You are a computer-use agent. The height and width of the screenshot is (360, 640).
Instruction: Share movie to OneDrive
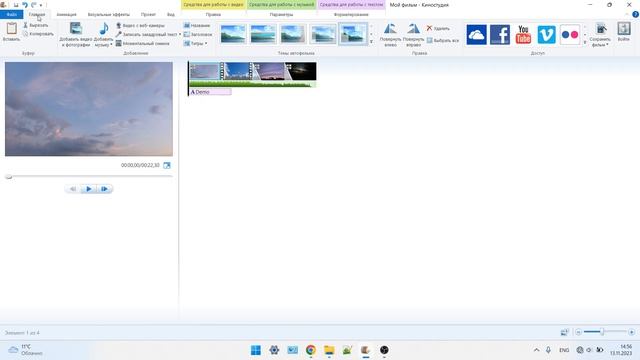pos(476,34)
